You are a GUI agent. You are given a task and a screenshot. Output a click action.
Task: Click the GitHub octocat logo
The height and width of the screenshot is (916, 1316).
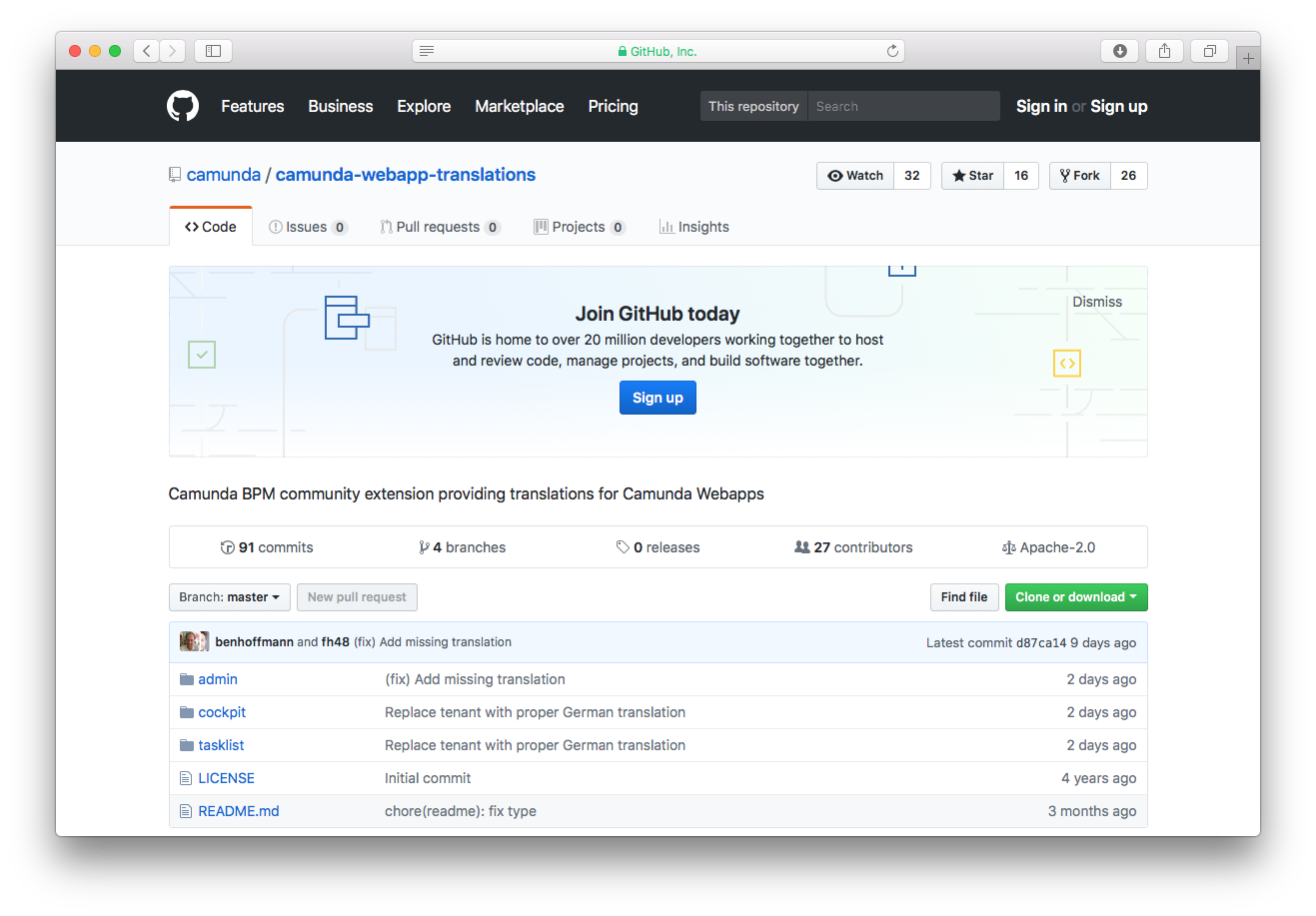(183, 106)
